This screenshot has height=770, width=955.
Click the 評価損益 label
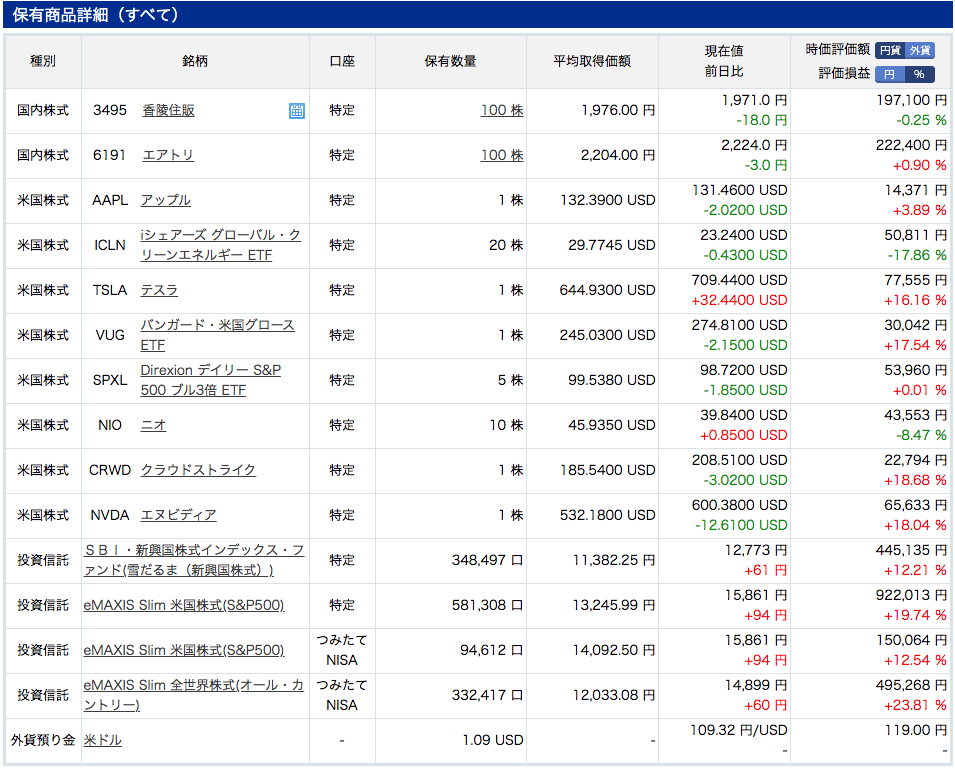coord(844,74)
